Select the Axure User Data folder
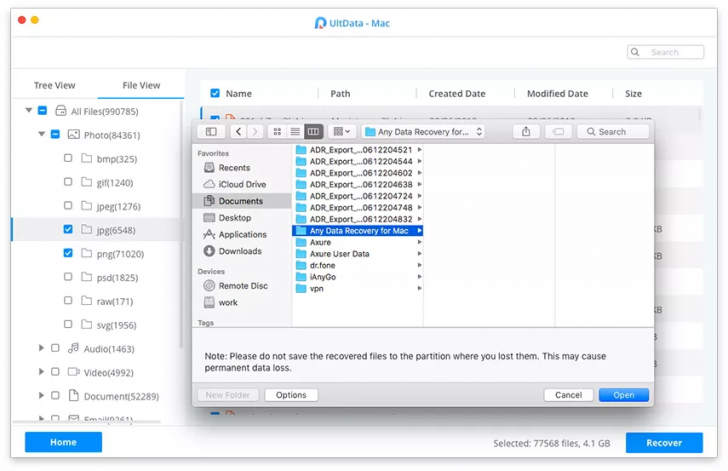 pyautogui.click(x=358, y=254)
